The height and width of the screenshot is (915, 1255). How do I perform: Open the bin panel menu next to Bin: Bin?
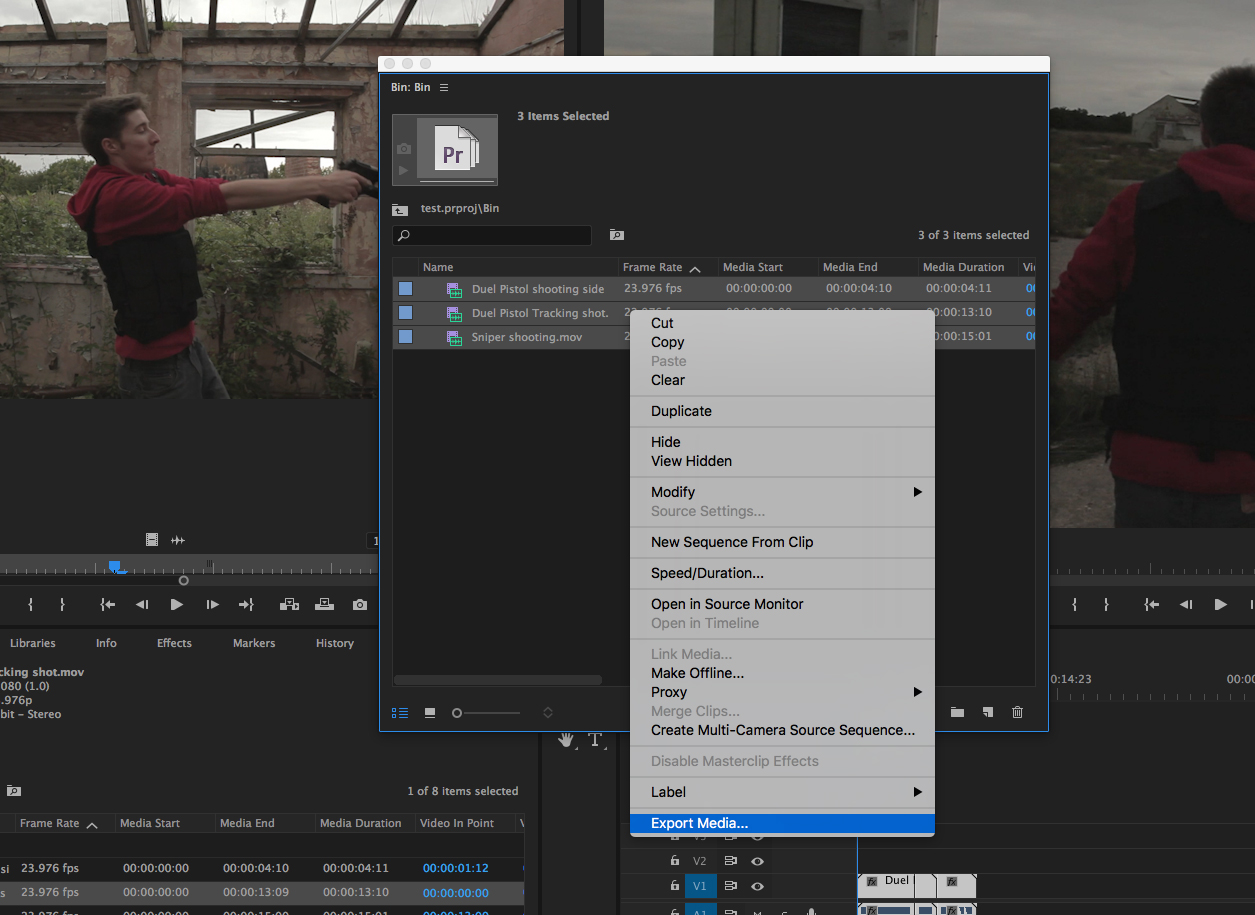(x=443, y=87)
